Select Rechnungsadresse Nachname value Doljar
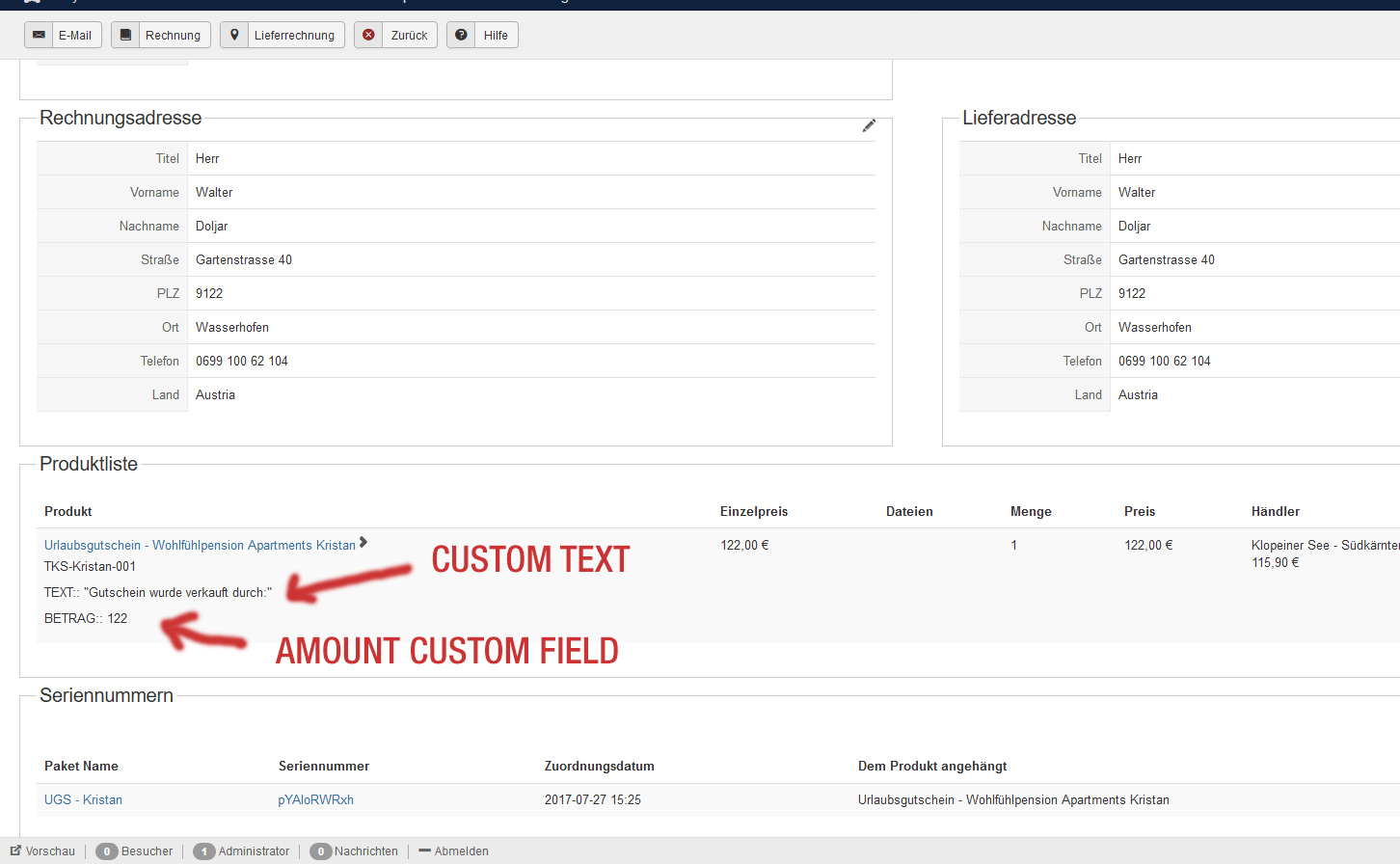The width and height of the screenshot is (1400, 864). (212, 227)
